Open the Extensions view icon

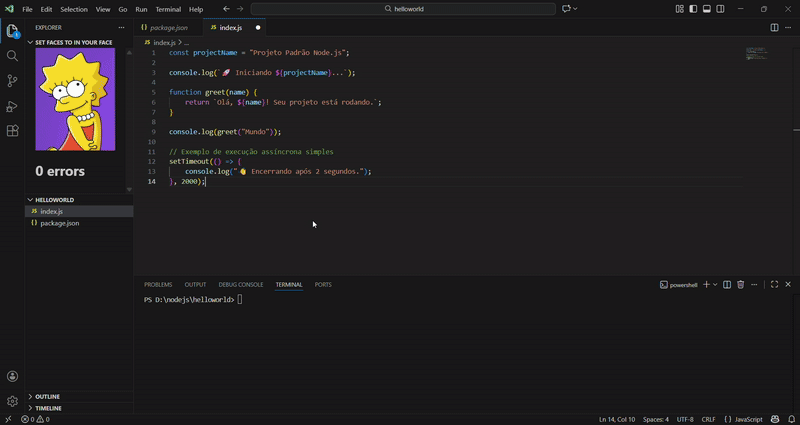tap(12, 131)
